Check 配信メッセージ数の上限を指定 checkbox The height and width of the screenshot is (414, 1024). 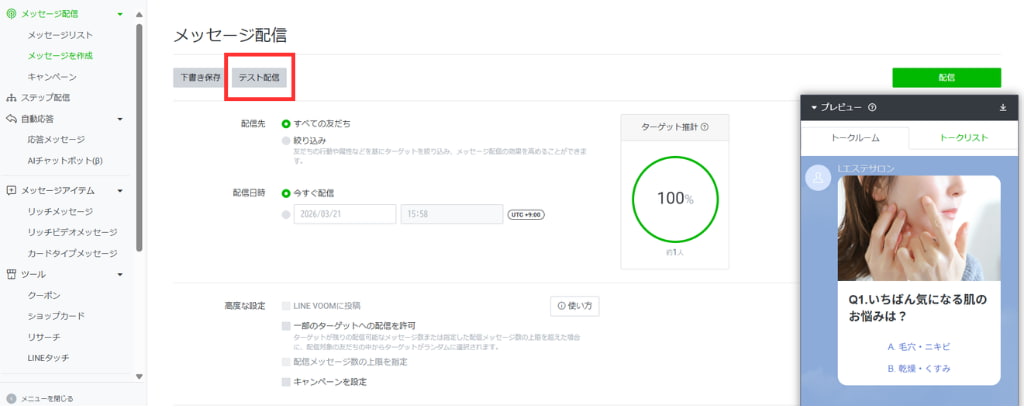coord(286,362)
